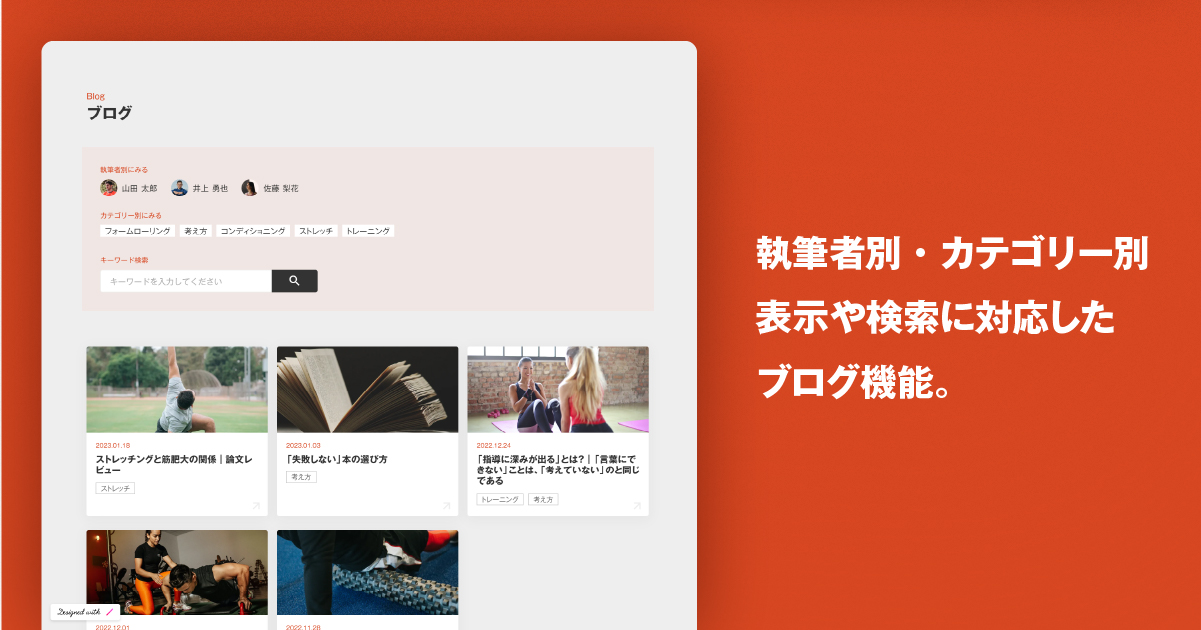This screenshot has height=630, width=1201.
Task: Click 考え方 tag on third article card
Action: [x=543, y=499]
